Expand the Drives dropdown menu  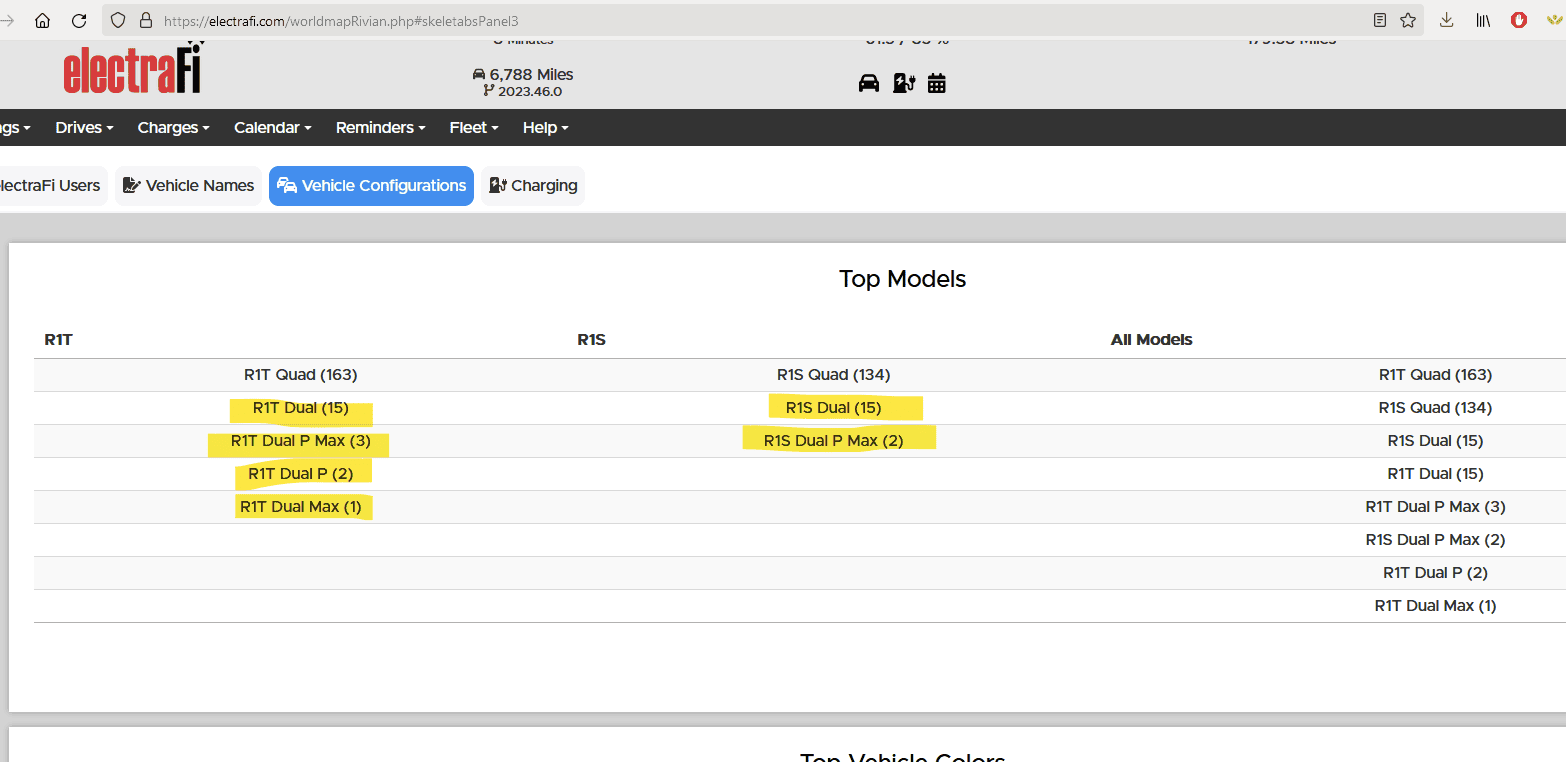(x=84, y=128)
